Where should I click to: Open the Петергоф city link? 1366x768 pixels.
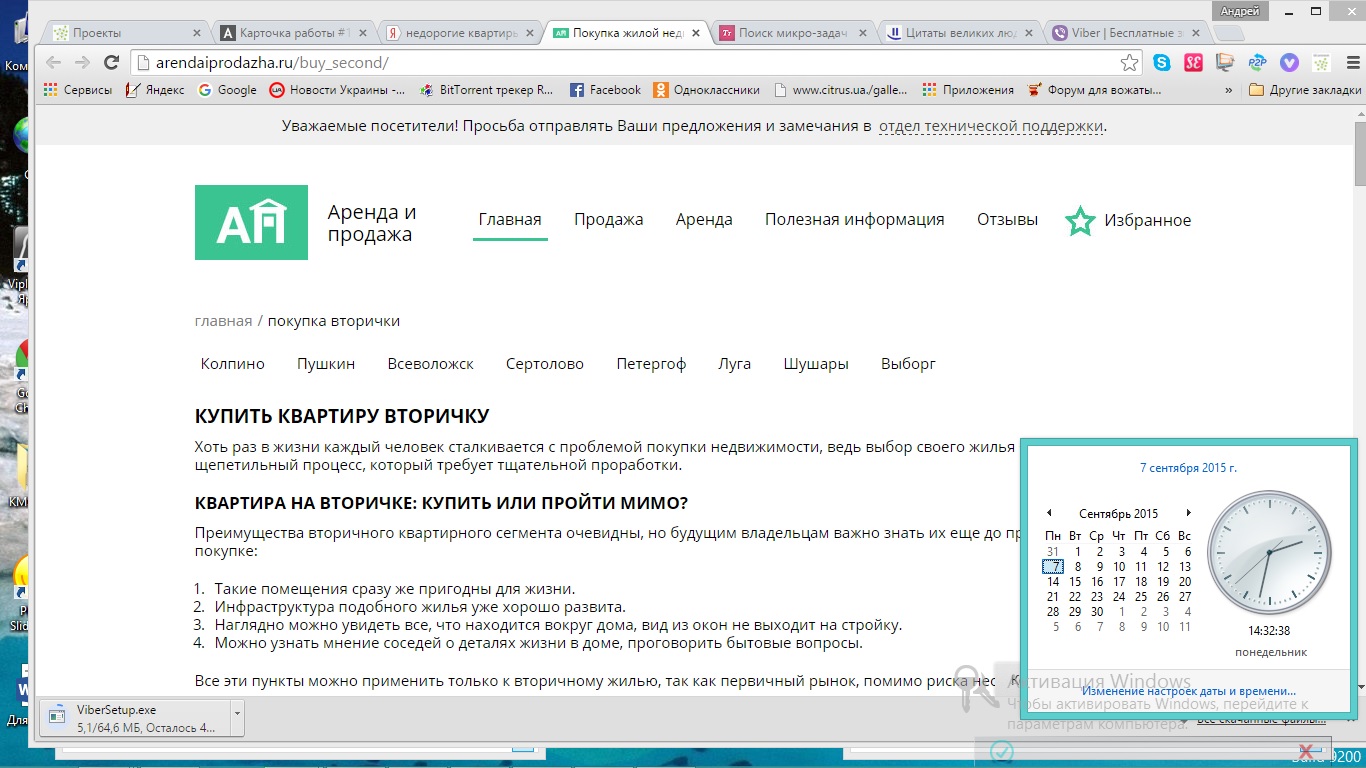tap(651, 364)
